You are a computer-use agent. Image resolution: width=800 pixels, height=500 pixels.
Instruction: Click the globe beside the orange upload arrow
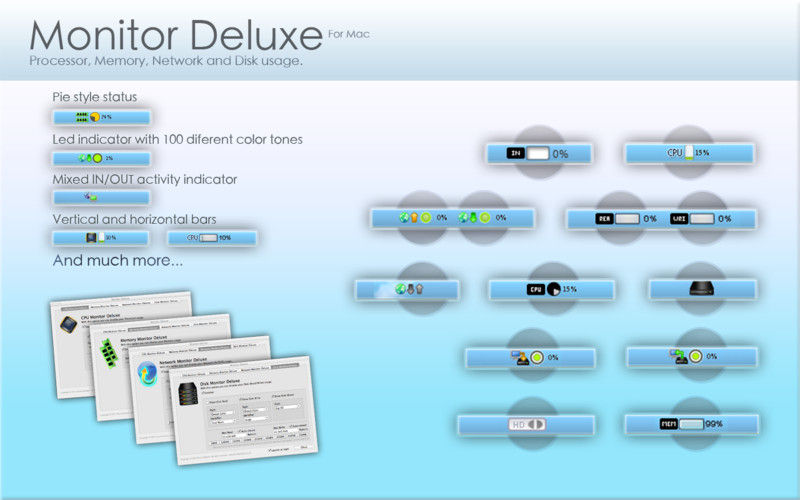click(404, 218)
